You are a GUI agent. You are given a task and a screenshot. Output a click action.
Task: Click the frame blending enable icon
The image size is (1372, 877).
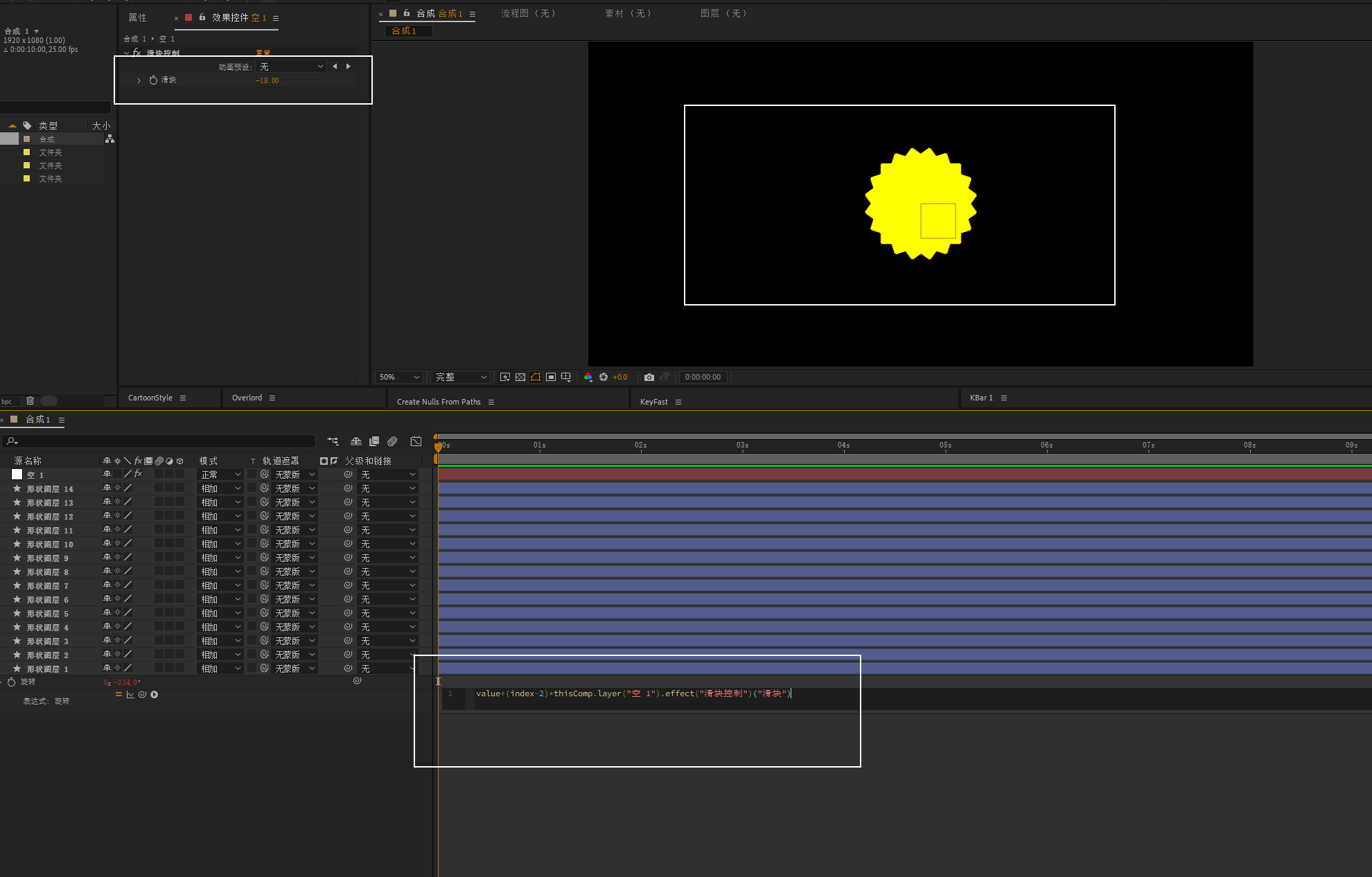(374, 441)
